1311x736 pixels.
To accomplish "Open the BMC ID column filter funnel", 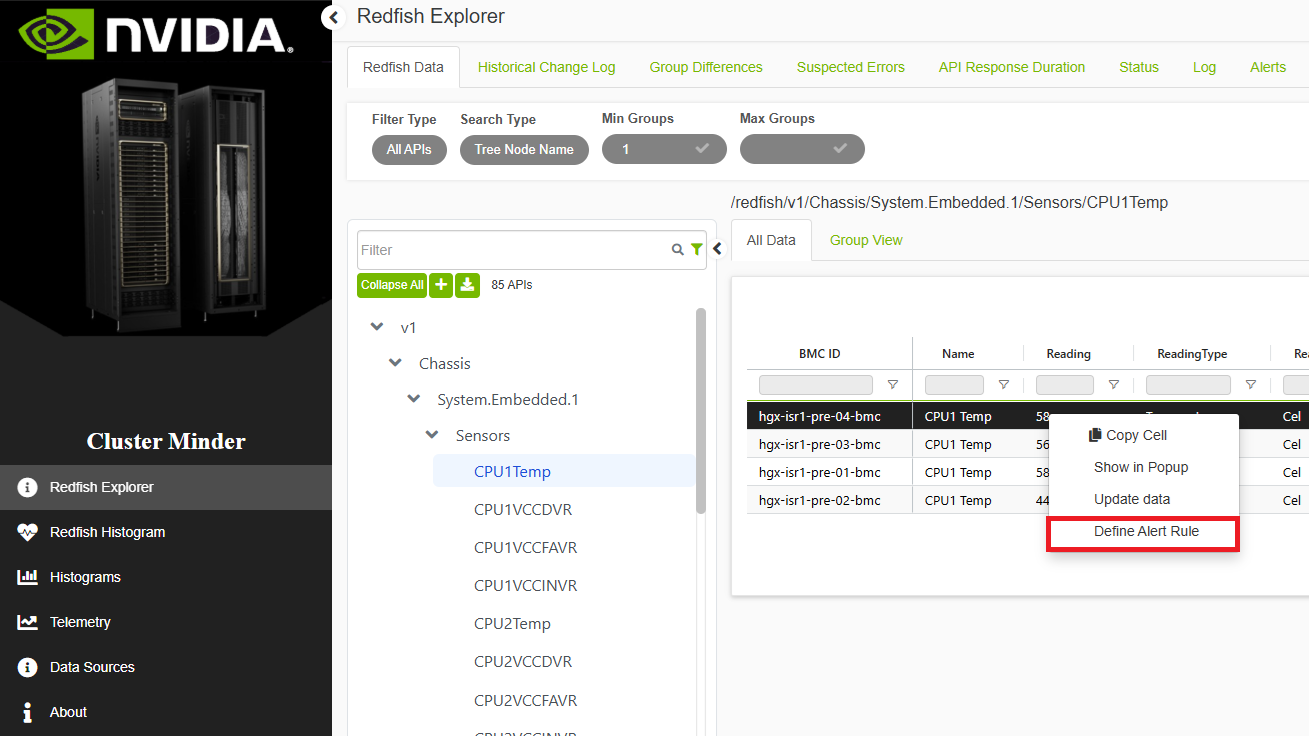I will point(893,385).
